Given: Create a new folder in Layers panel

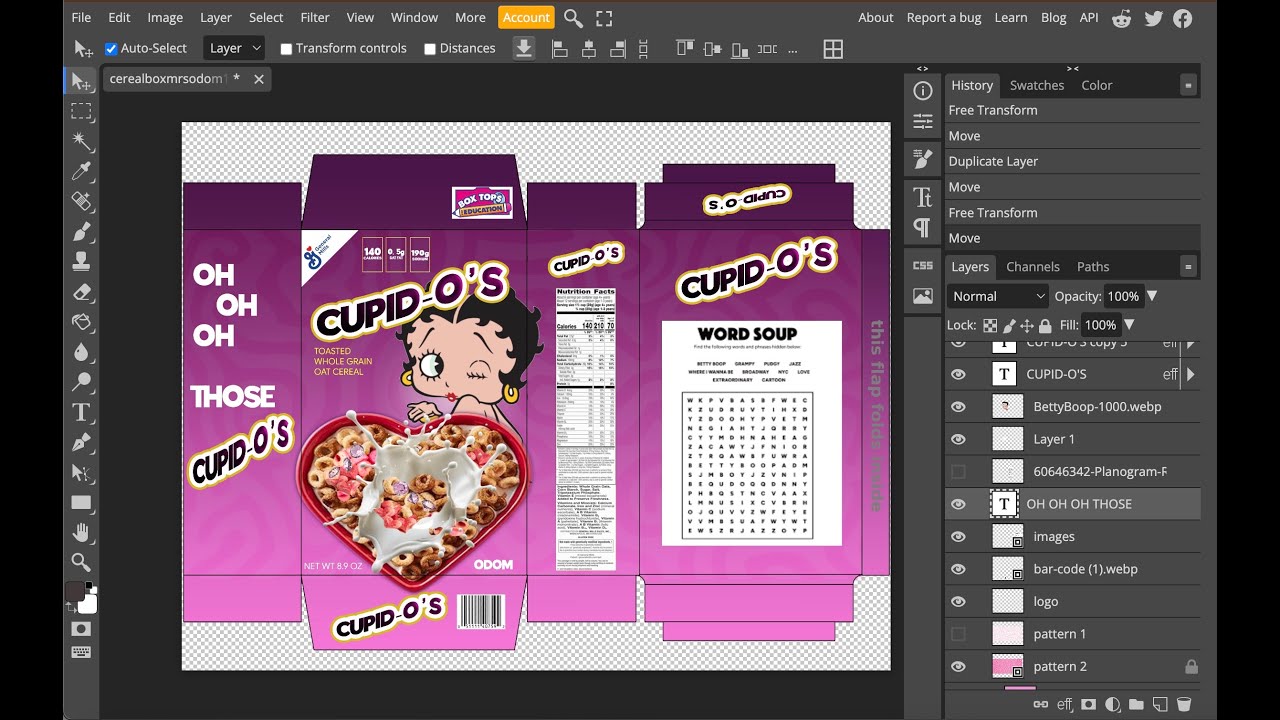Looking at the screenshot, I should (x=1136, y=704).
